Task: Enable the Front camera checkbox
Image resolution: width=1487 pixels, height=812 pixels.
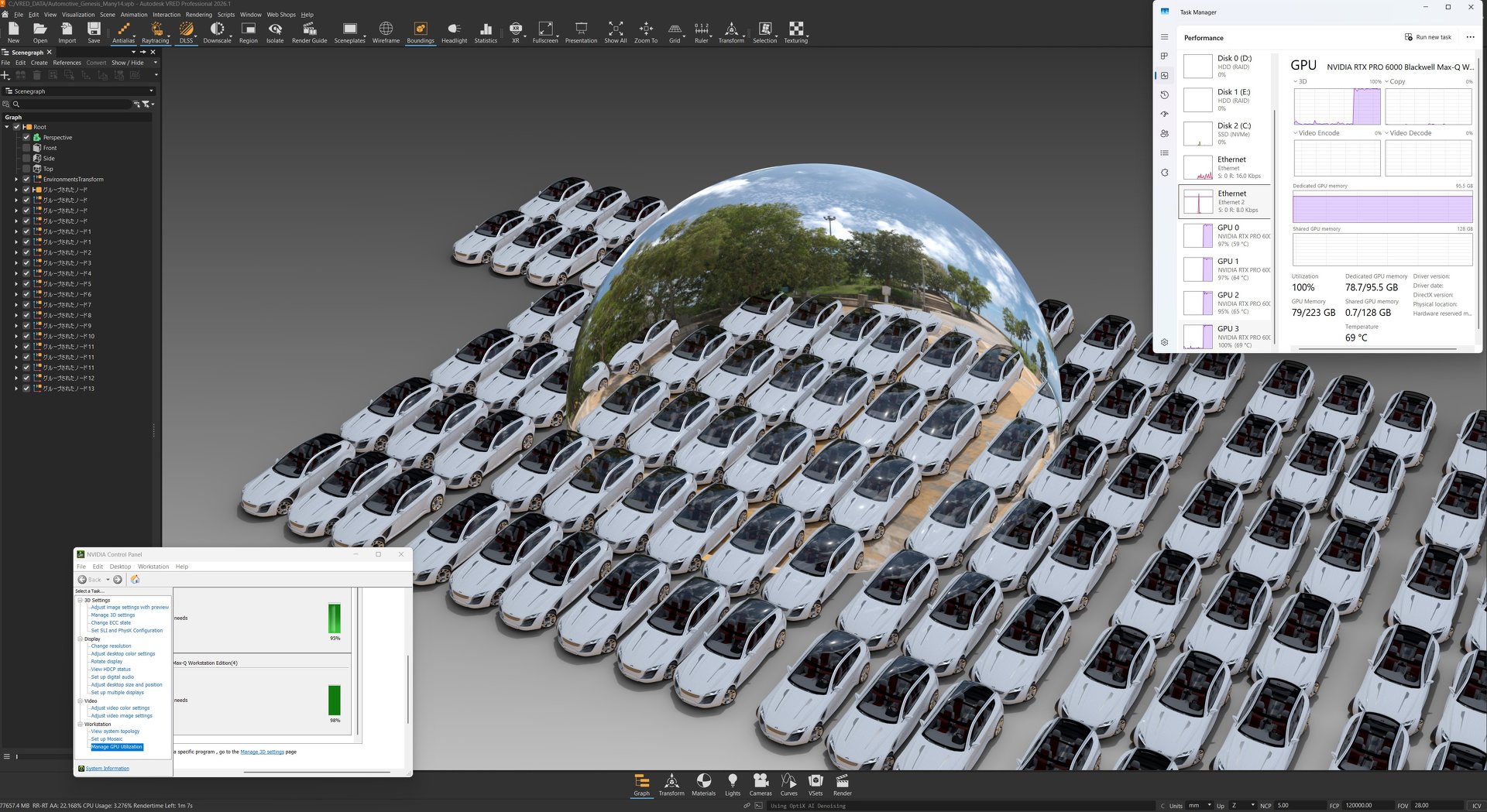Action: [26, 148]
